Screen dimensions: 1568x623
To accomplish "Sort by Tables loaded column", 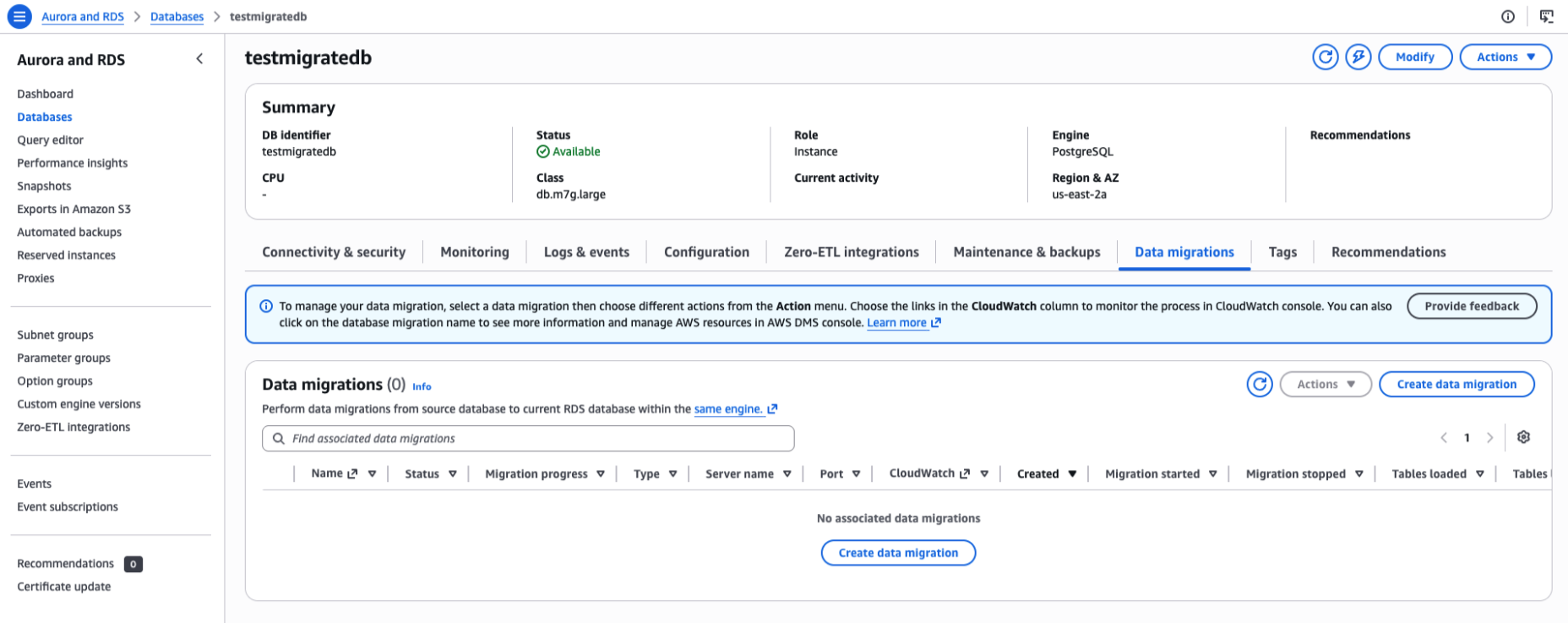I will tap(1480, 474).
